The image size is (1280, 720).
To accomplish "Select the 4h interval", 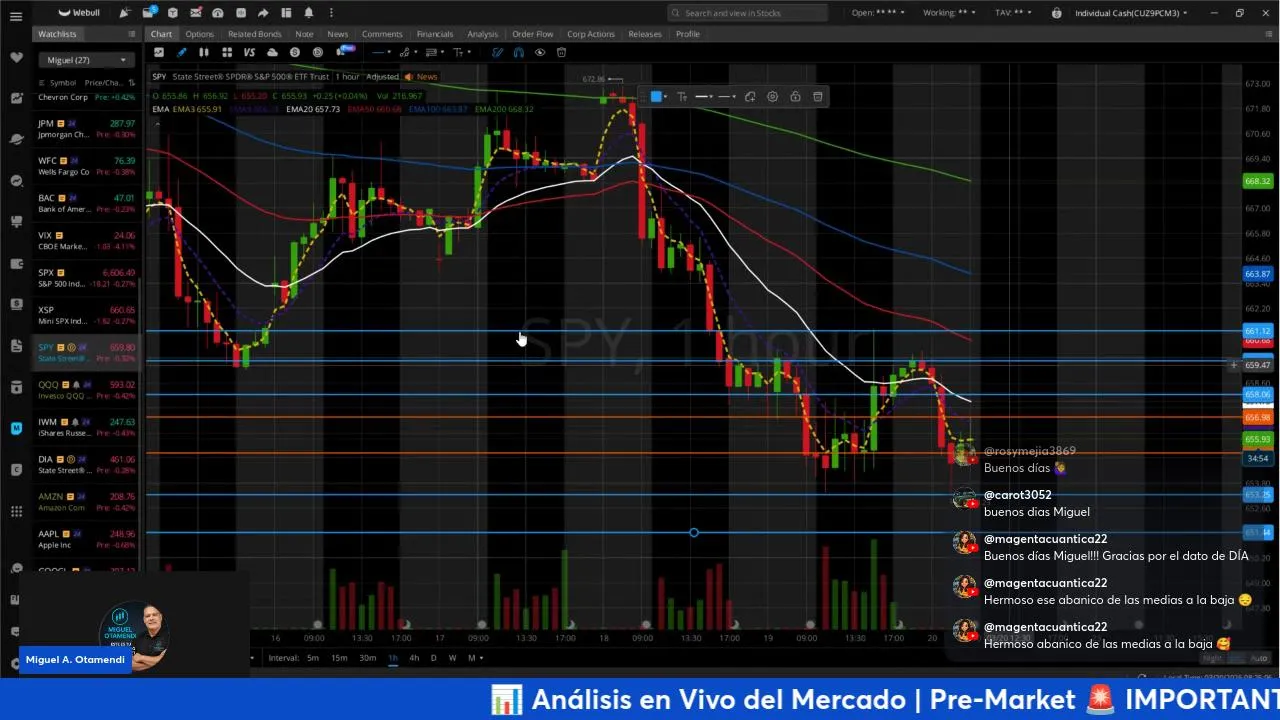I will click(x=414, y=658).
